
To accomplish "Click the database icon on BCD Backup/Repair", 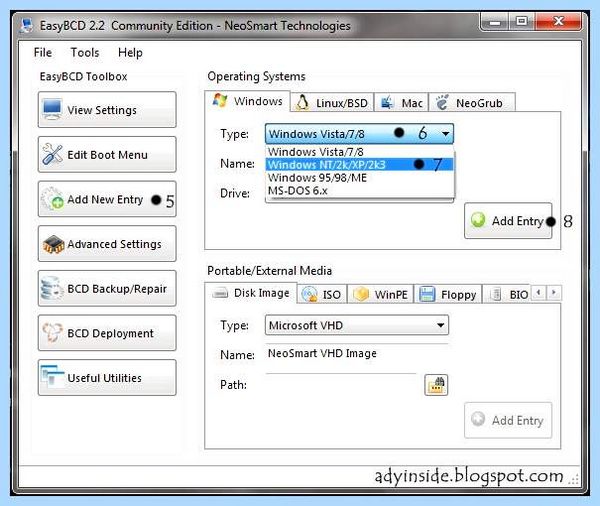I will click(x=52, y=288).
